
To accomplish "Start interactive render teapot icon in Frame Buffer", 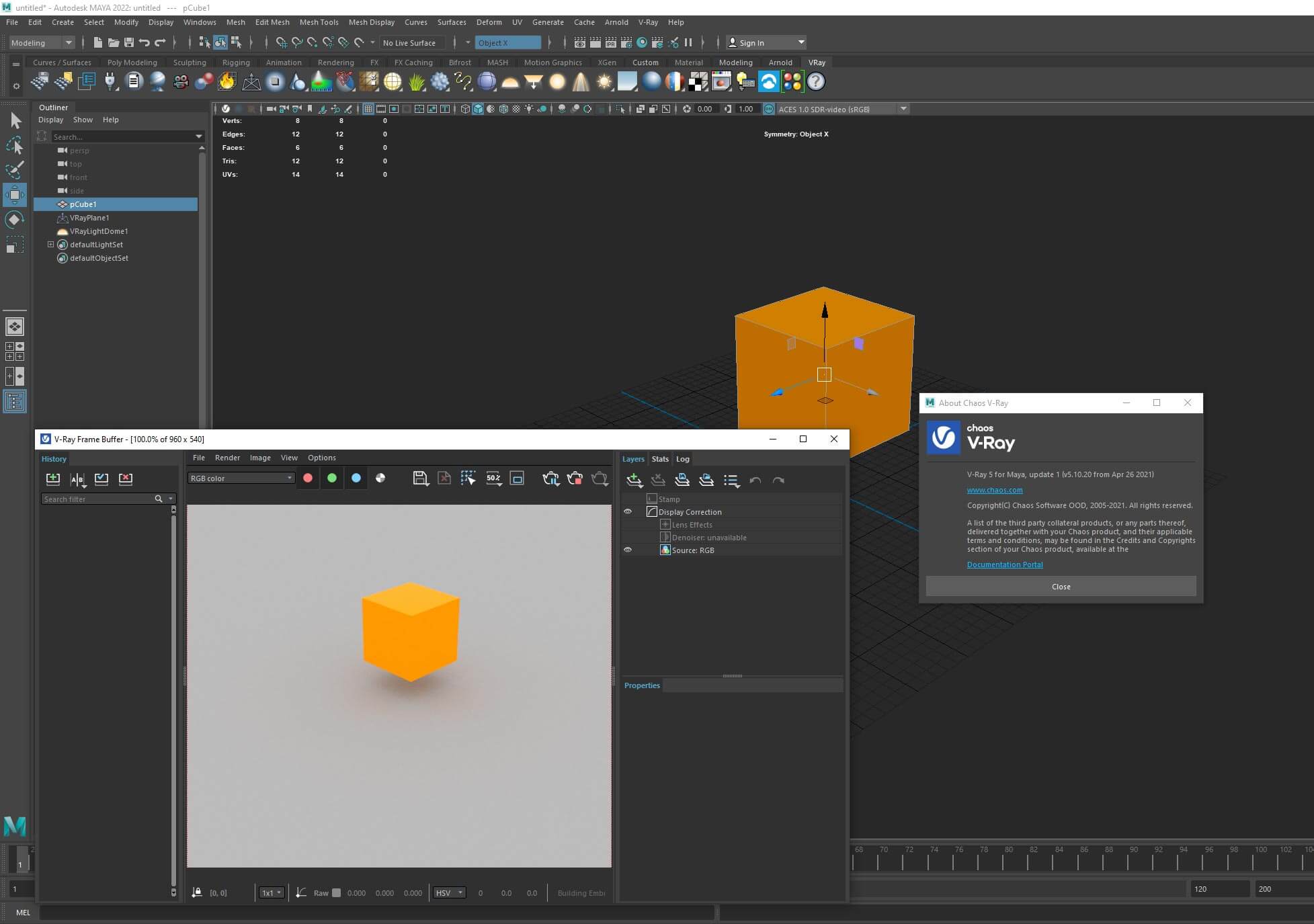I will pyautogui.click(x=551, y=478).
